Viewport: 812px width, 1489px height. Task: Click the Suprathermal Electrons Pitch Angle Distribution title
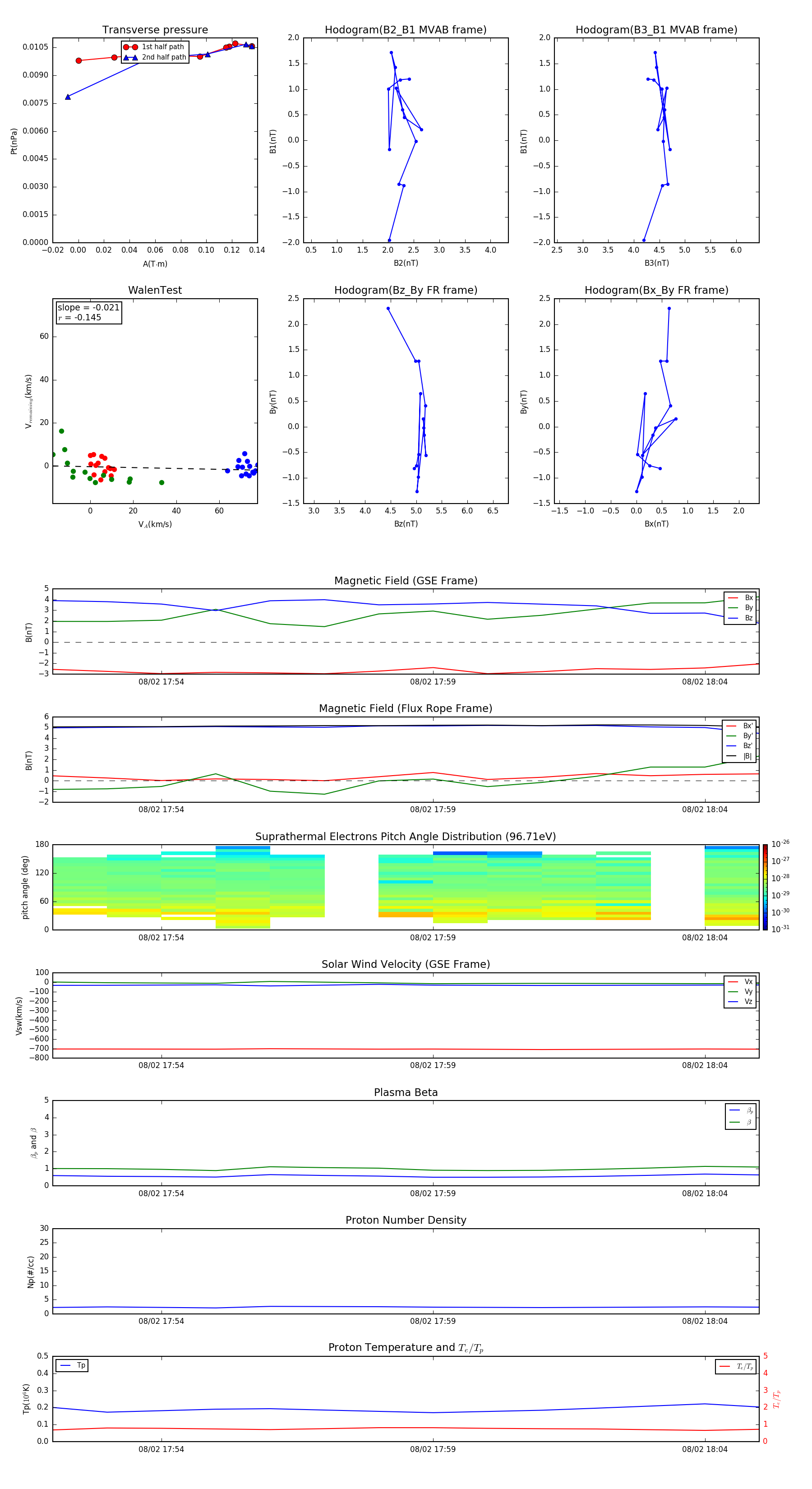[x=406, y=837]
